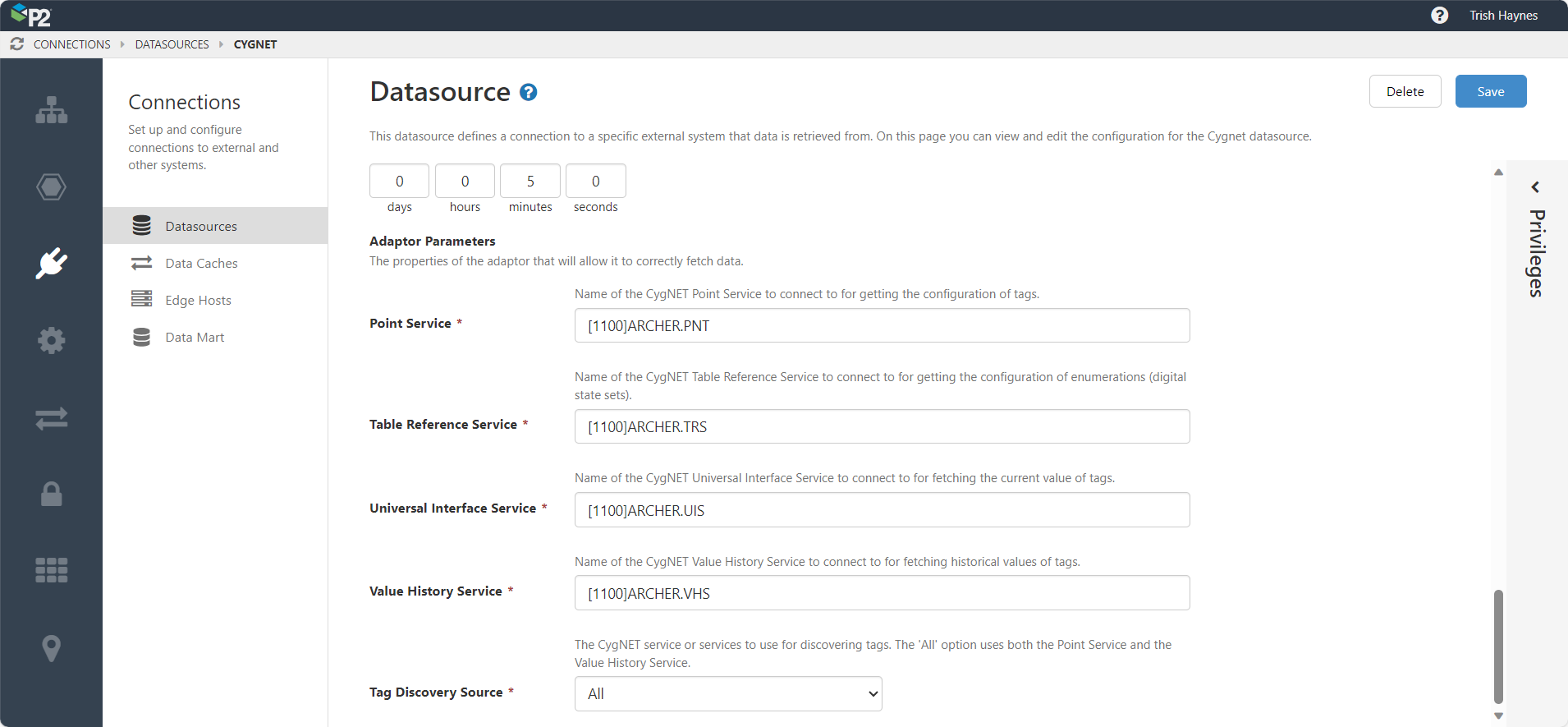Open the Tag Discovery Source dropdown
This screenshot has width=1568, height=727.
[x=727, y=693]
